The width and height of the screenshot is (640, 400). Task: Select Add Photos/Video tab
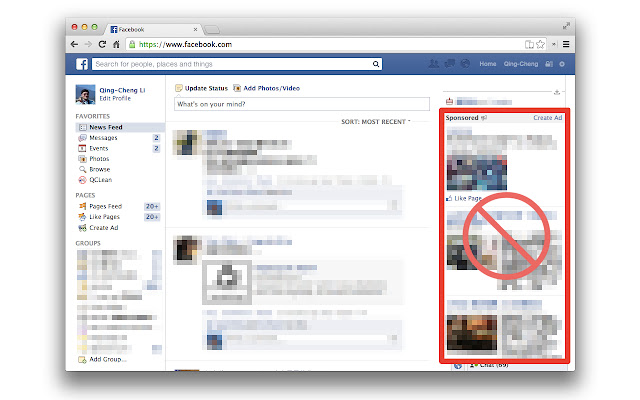click(267, 88)
